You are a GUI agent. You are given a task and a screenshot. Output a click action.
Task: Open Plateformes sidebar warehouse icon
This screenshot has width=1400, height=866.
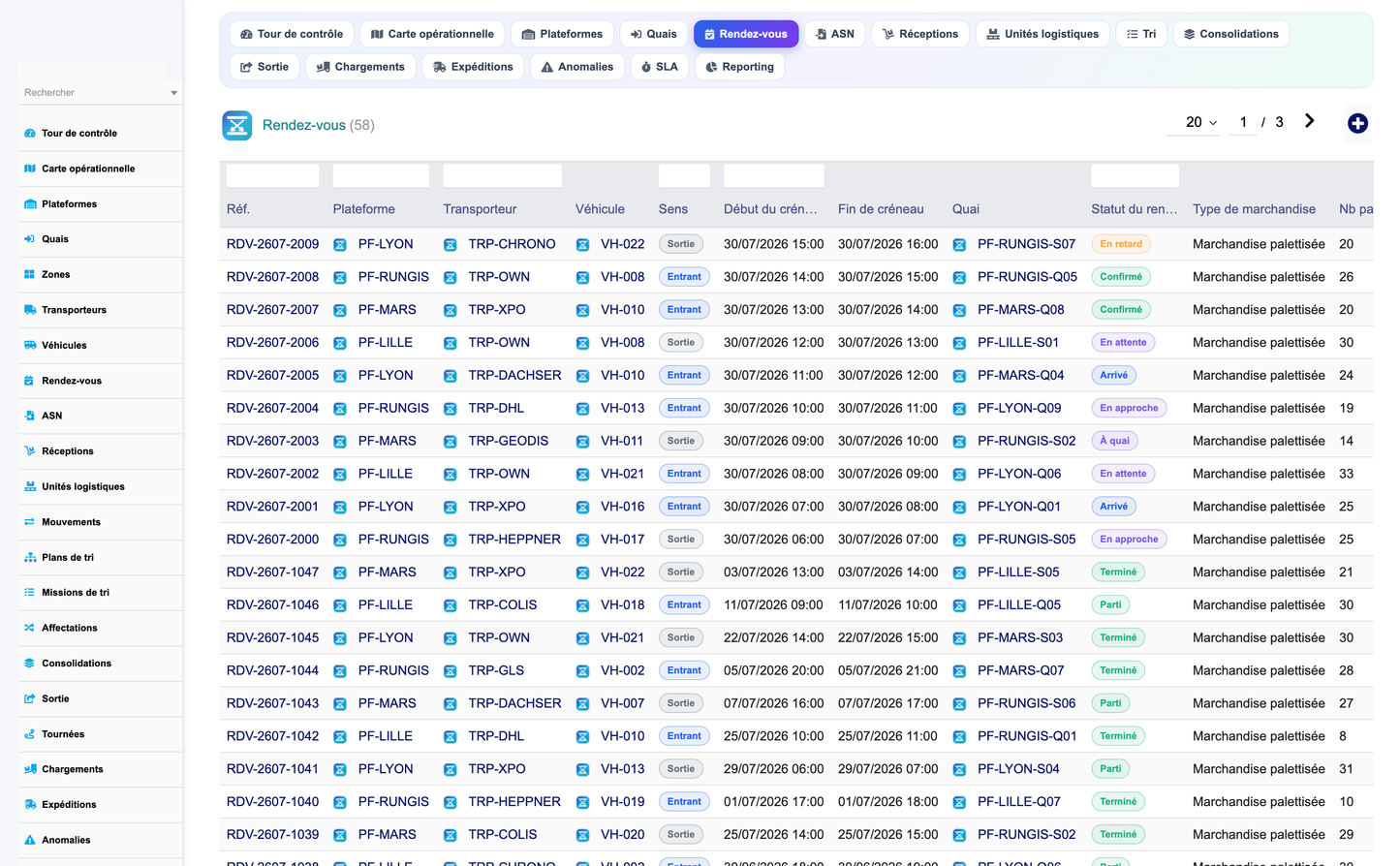30,204
